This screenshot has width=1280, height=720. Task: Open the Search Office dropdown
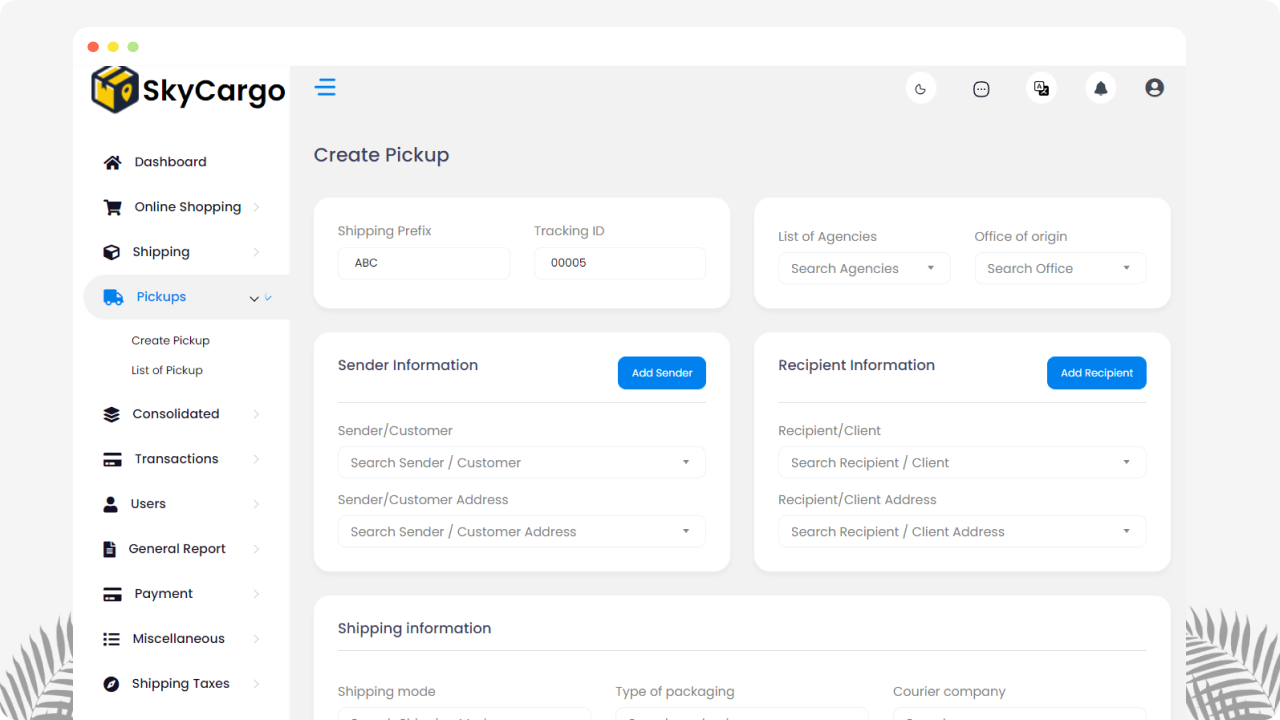[1059, 268]
